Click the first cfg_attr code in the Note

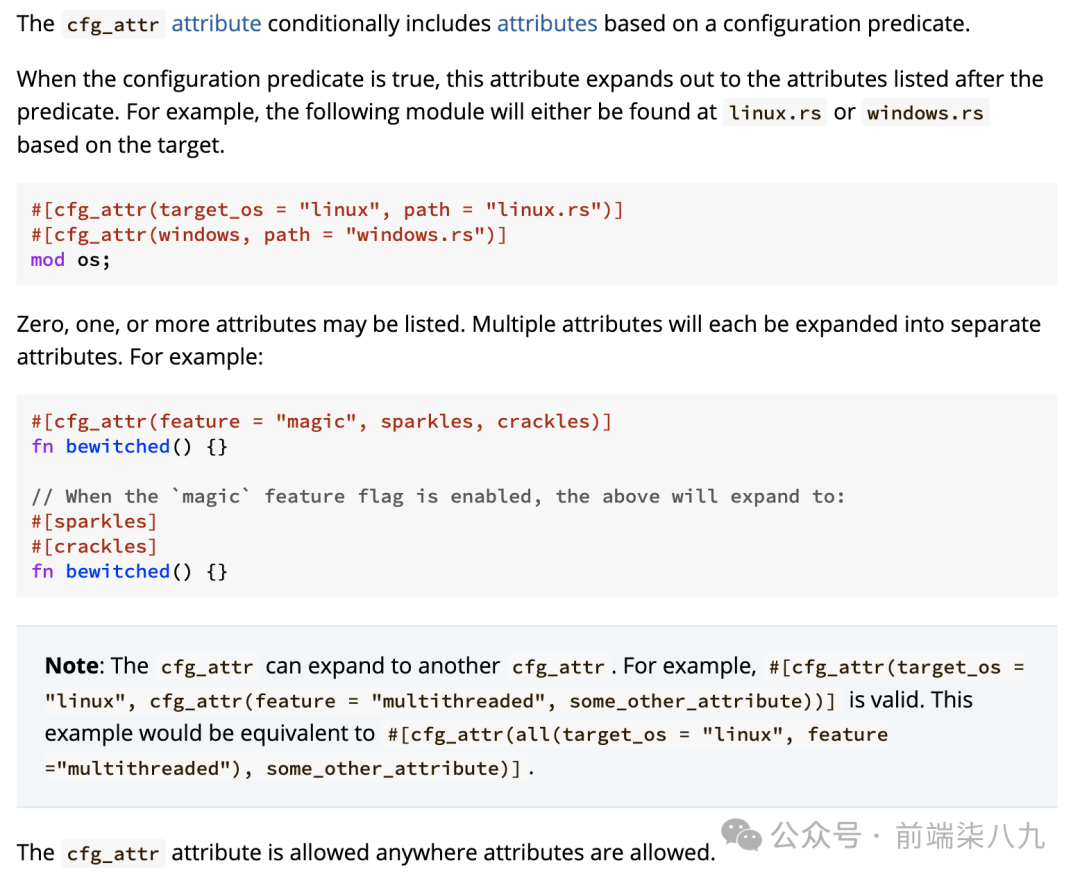tap(207, 667)
